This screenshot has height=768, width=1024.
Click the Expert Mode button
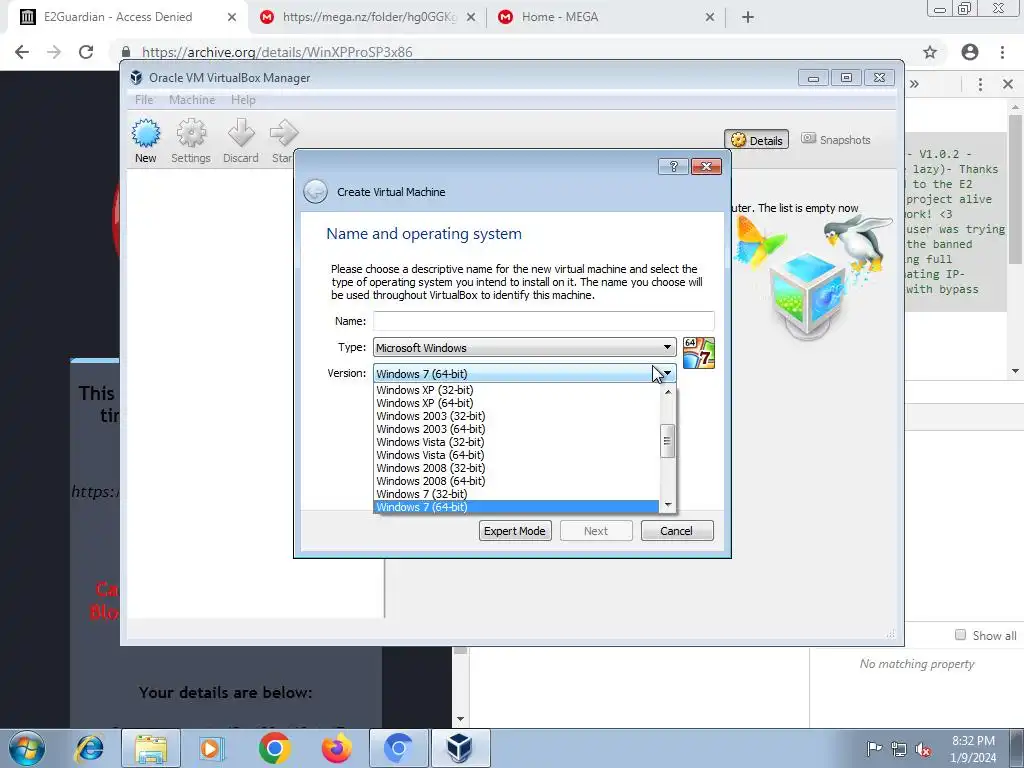[x=515, y=531]
